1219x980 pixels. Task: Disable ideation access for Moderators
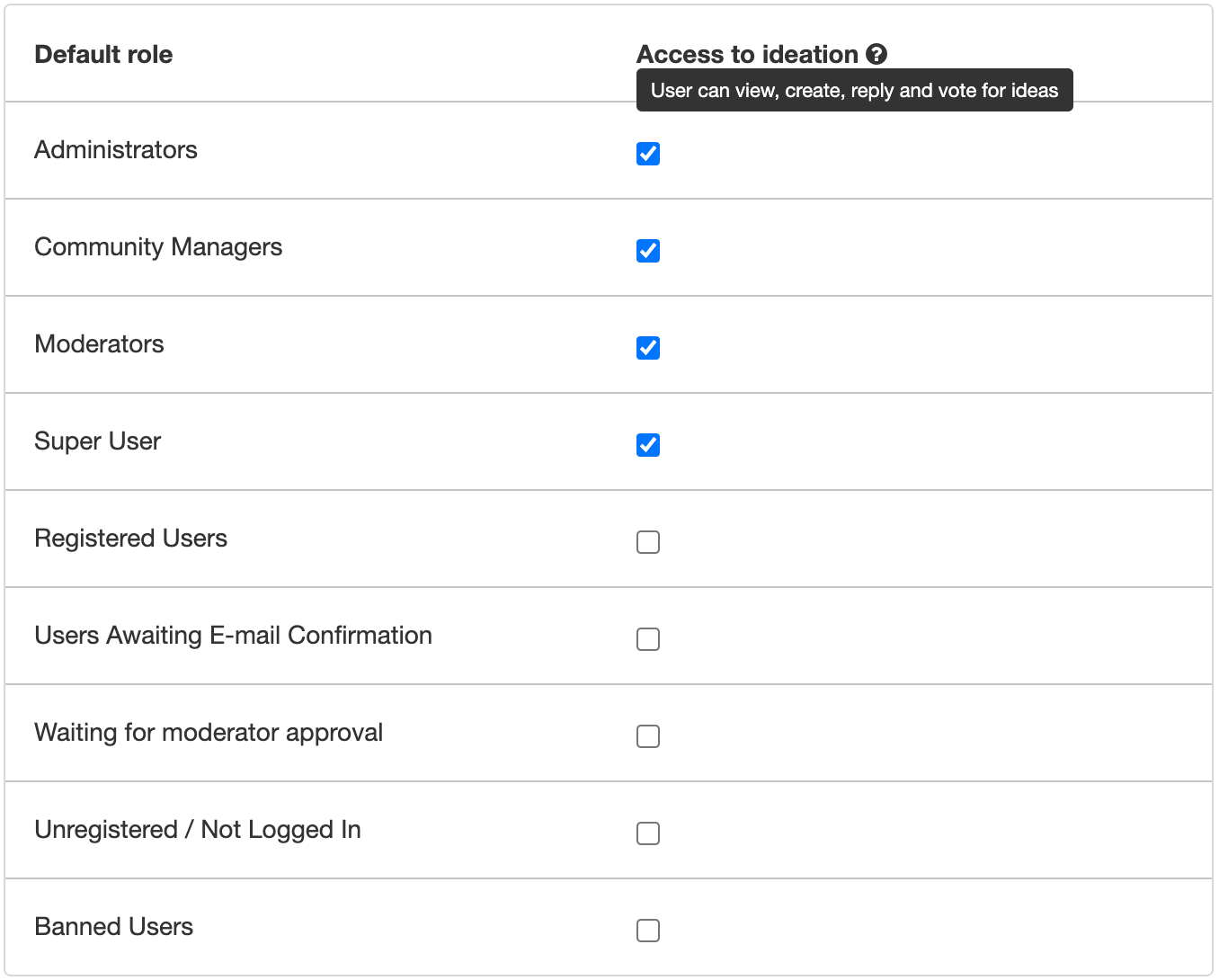pyautogui.click(x=648, y=348)
